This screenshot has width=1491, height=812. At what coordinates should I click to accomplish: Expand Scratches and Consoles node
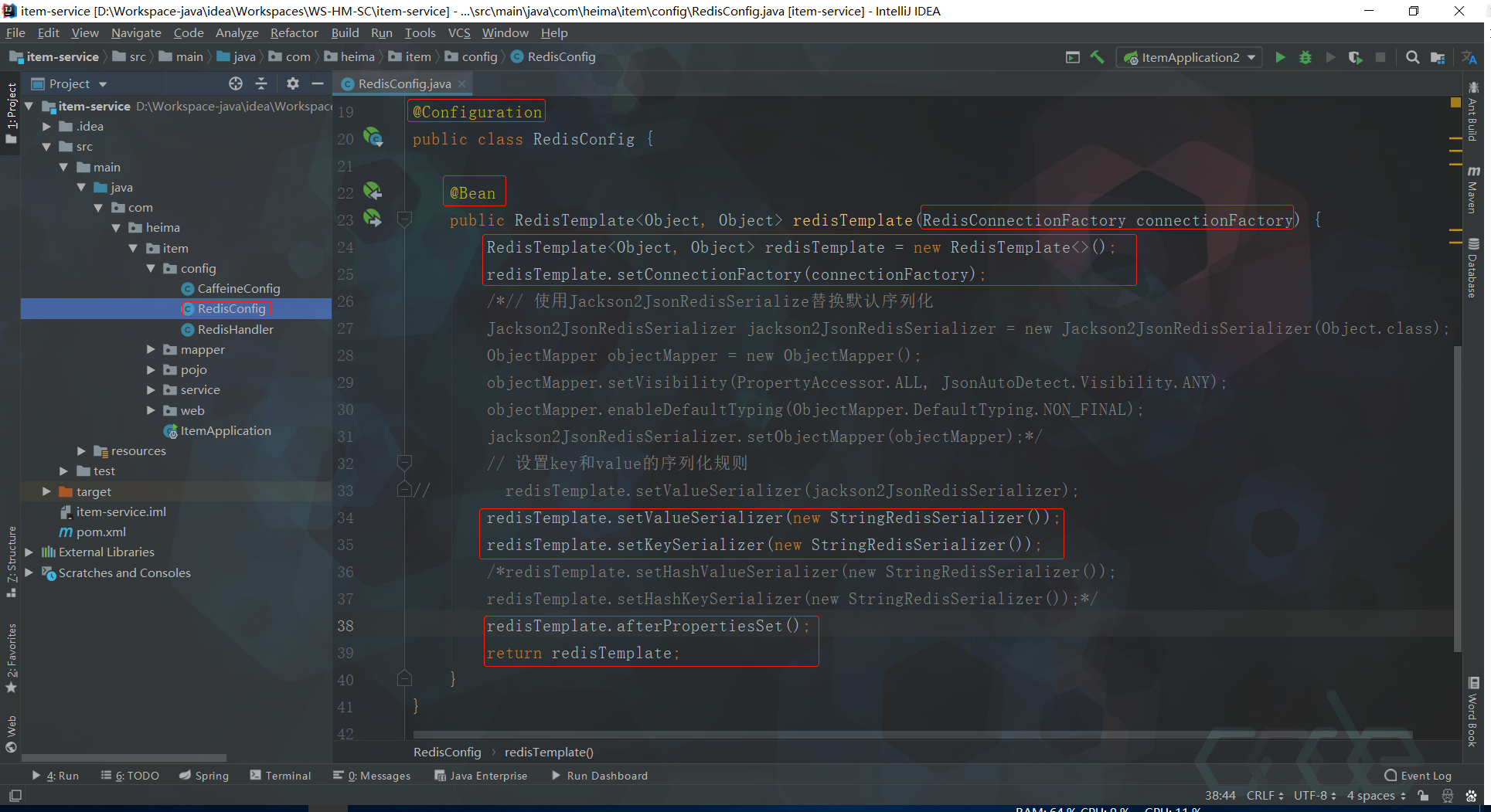click(x=29, y=572)
